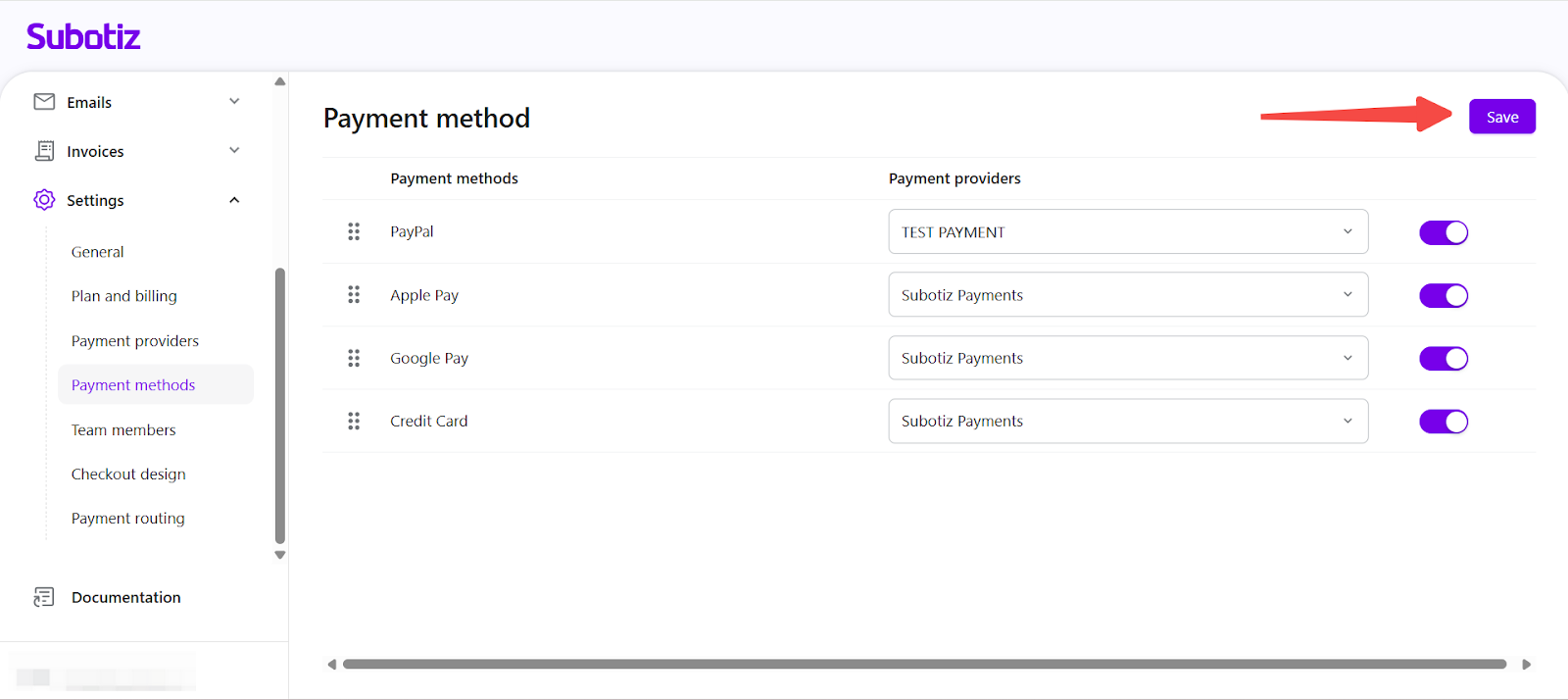Viewport: 1568px width, 700px height.
Task: Click the Apple Pay drag handle
Action: 354,295
